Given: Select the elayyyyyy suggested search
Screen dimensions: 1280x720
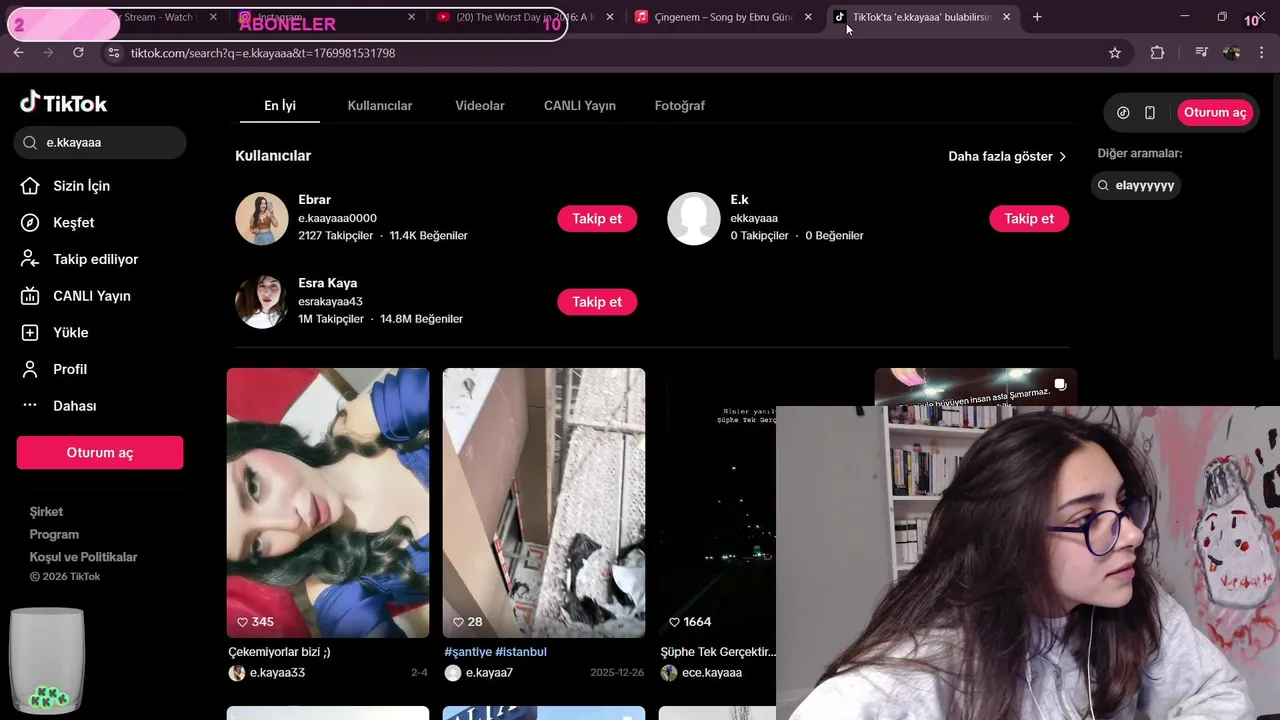Looking at the screenshot, I should 1136,186.
